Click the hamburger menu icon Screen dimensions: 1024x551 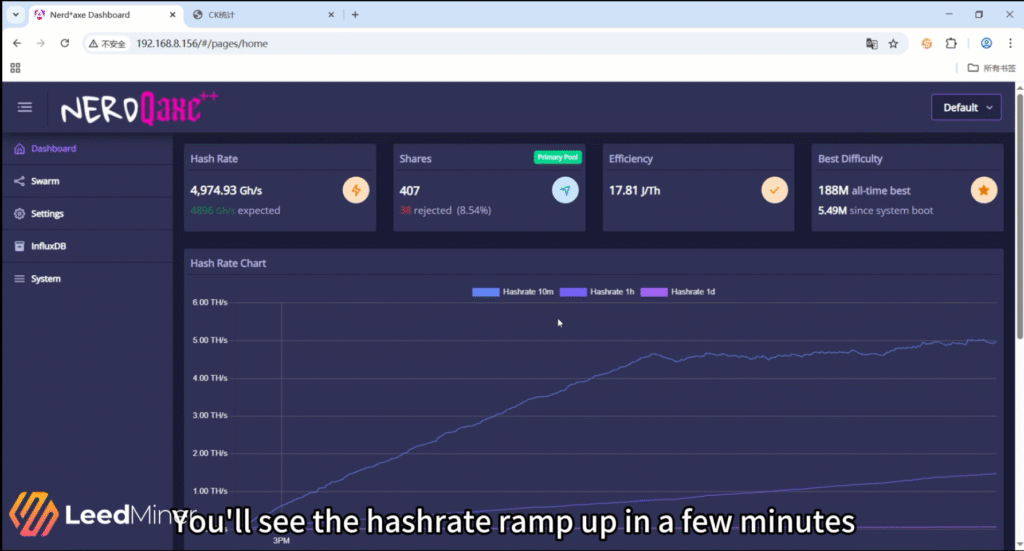[x=25, y=108]
